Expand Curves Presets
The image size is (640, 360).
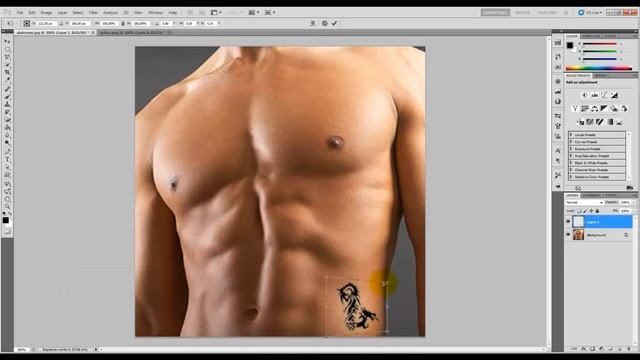(571, 142)
